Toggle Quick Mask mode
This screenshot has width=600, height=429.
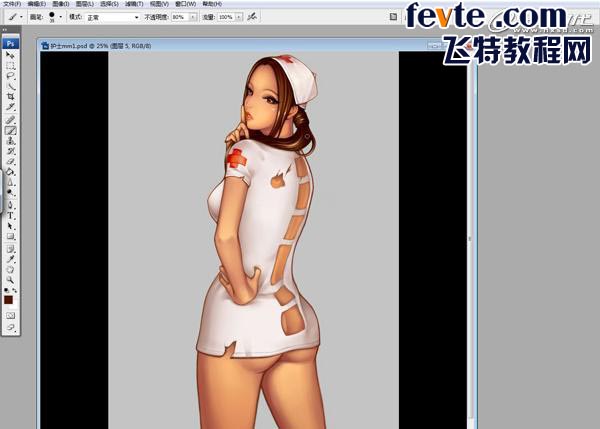(11, 316)
